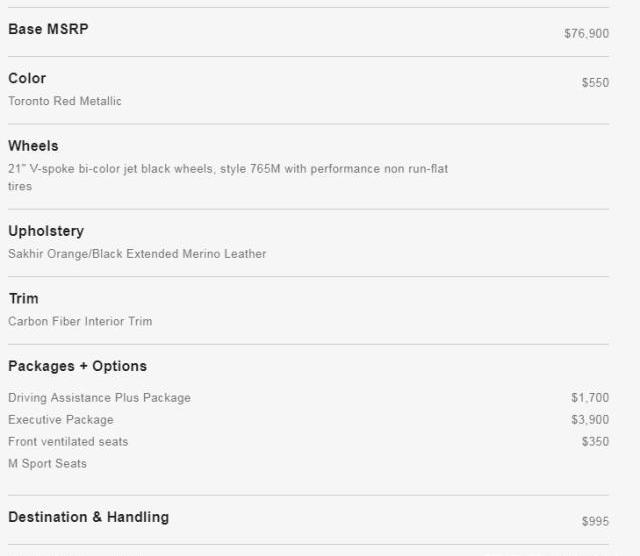The width and height of the screenshot is (640, 556).
Task: Click the Trim section heading
Action: pos(23,299)
